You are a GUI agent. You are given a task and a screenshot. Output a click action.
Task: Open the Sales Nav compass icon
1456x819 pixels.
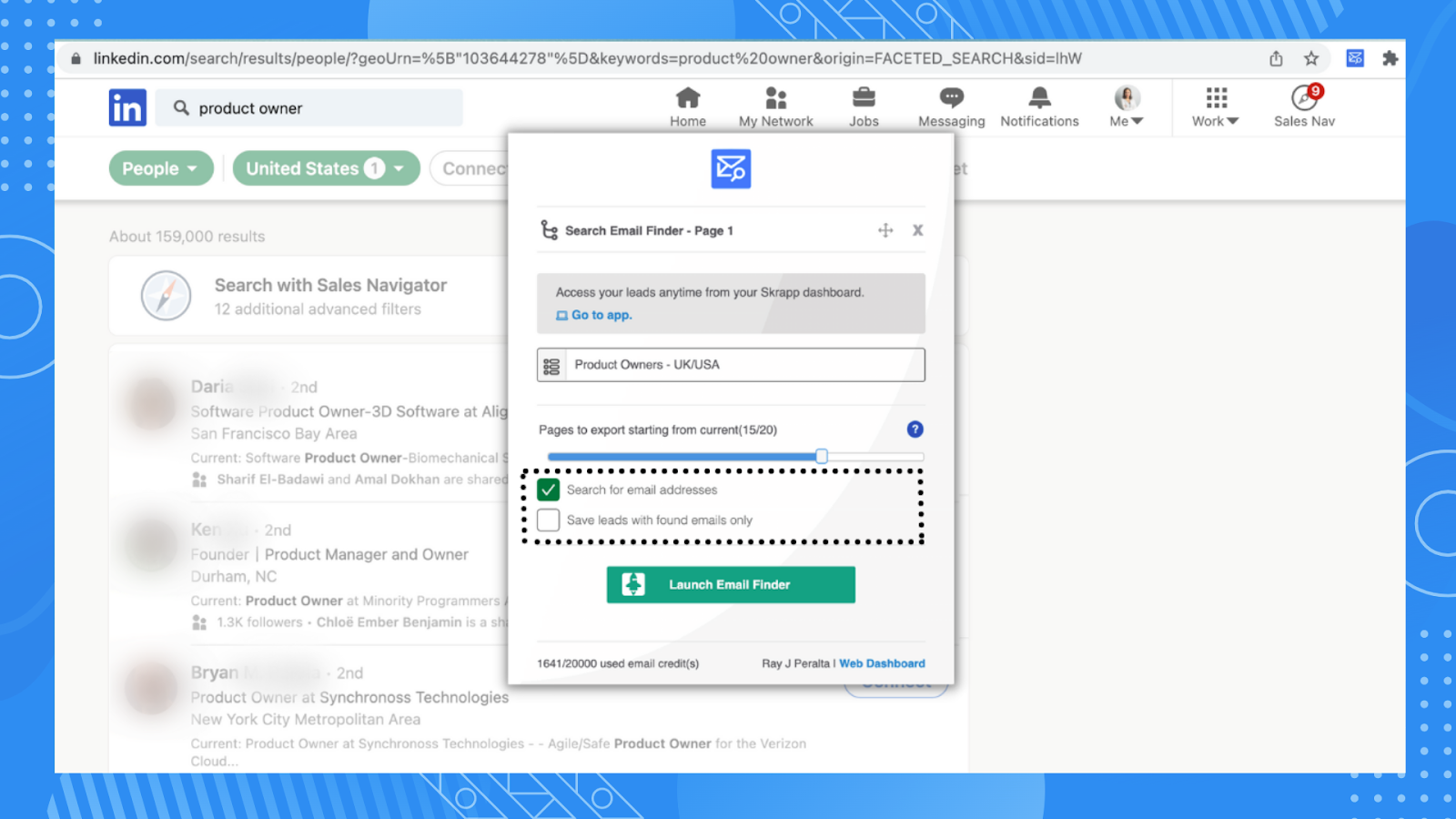click(x=1304, y=97)
